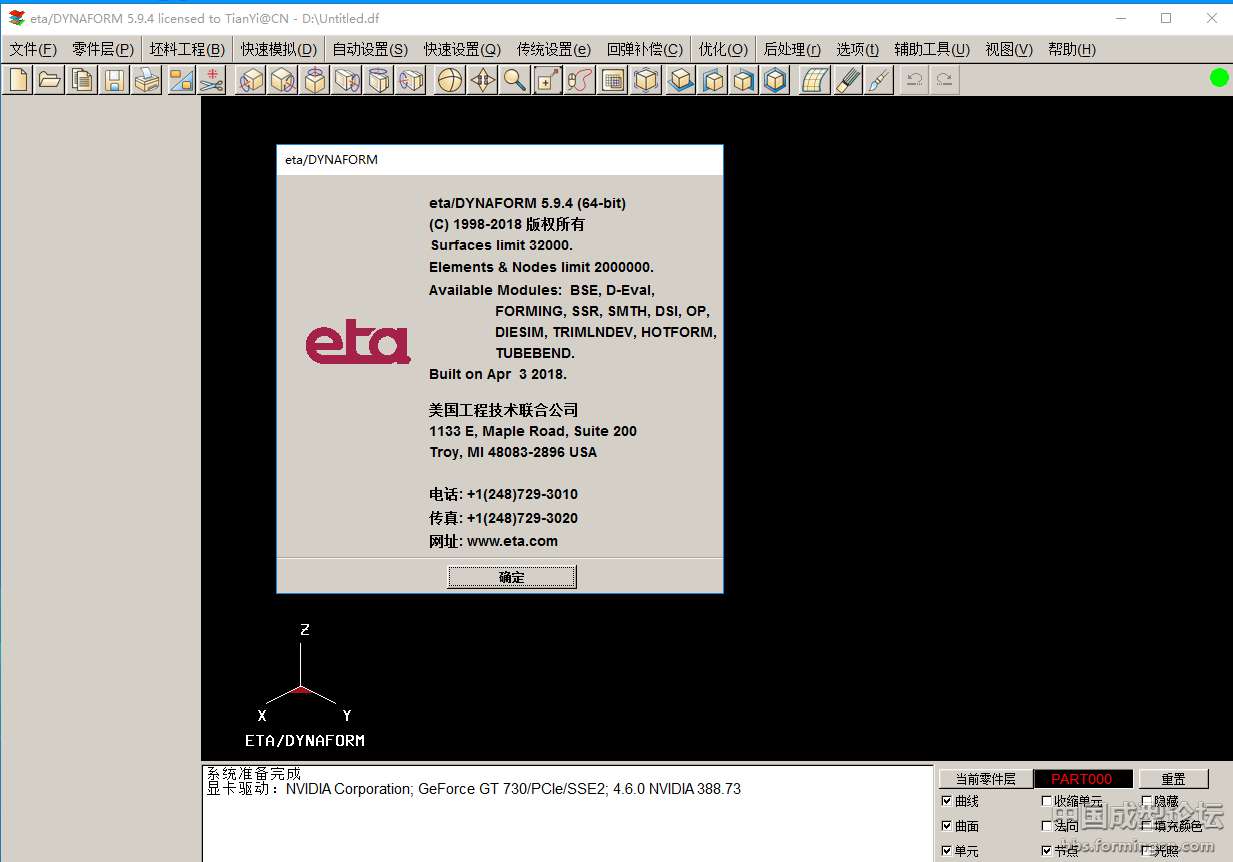1233x862 pixels.
Task: Open the 回弹补偿(C) menu
Action: point(645,49)
